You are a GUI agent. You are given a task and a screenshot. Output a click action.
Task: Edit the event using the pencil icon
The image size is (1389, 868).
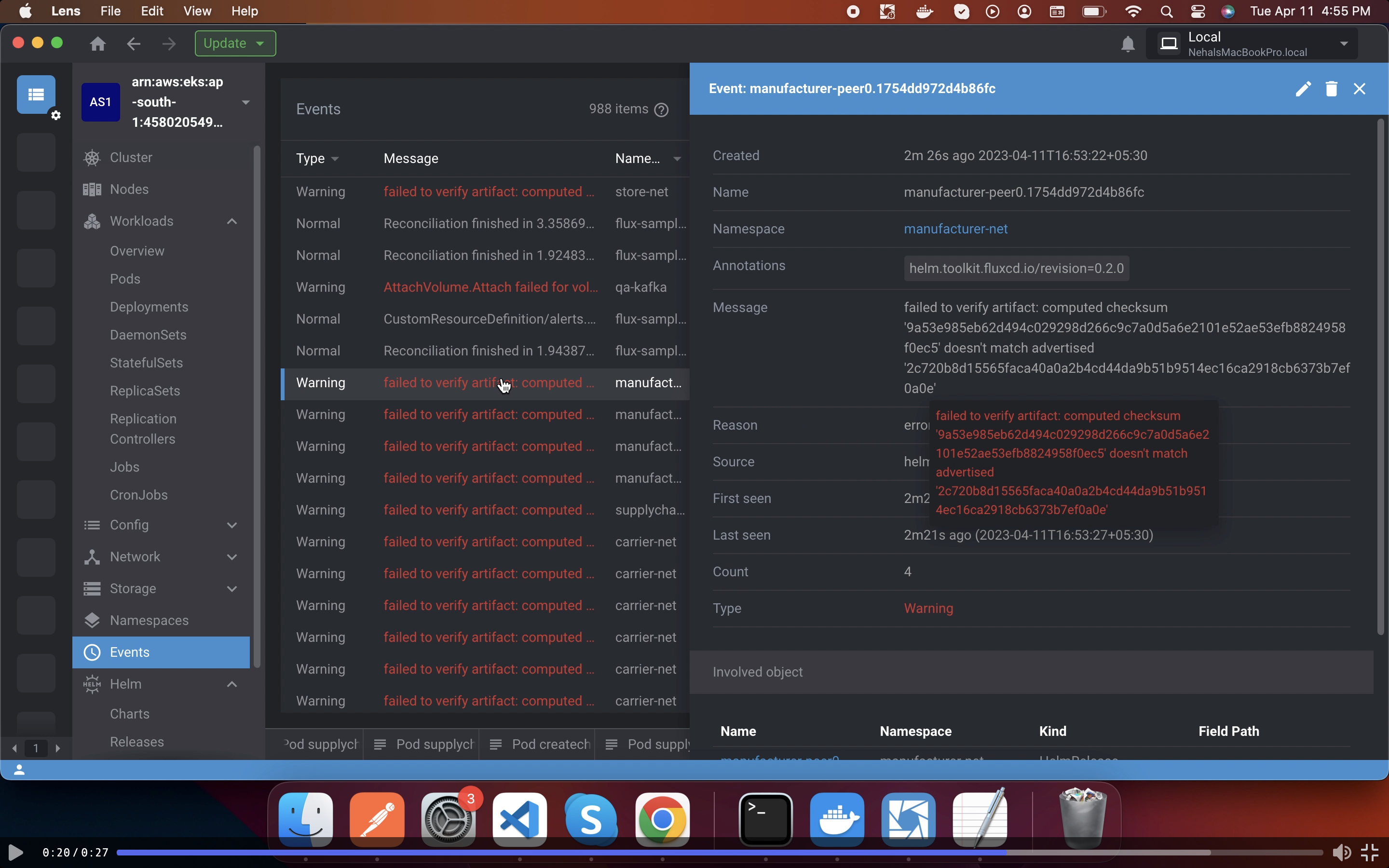[x=1302, y=89]
